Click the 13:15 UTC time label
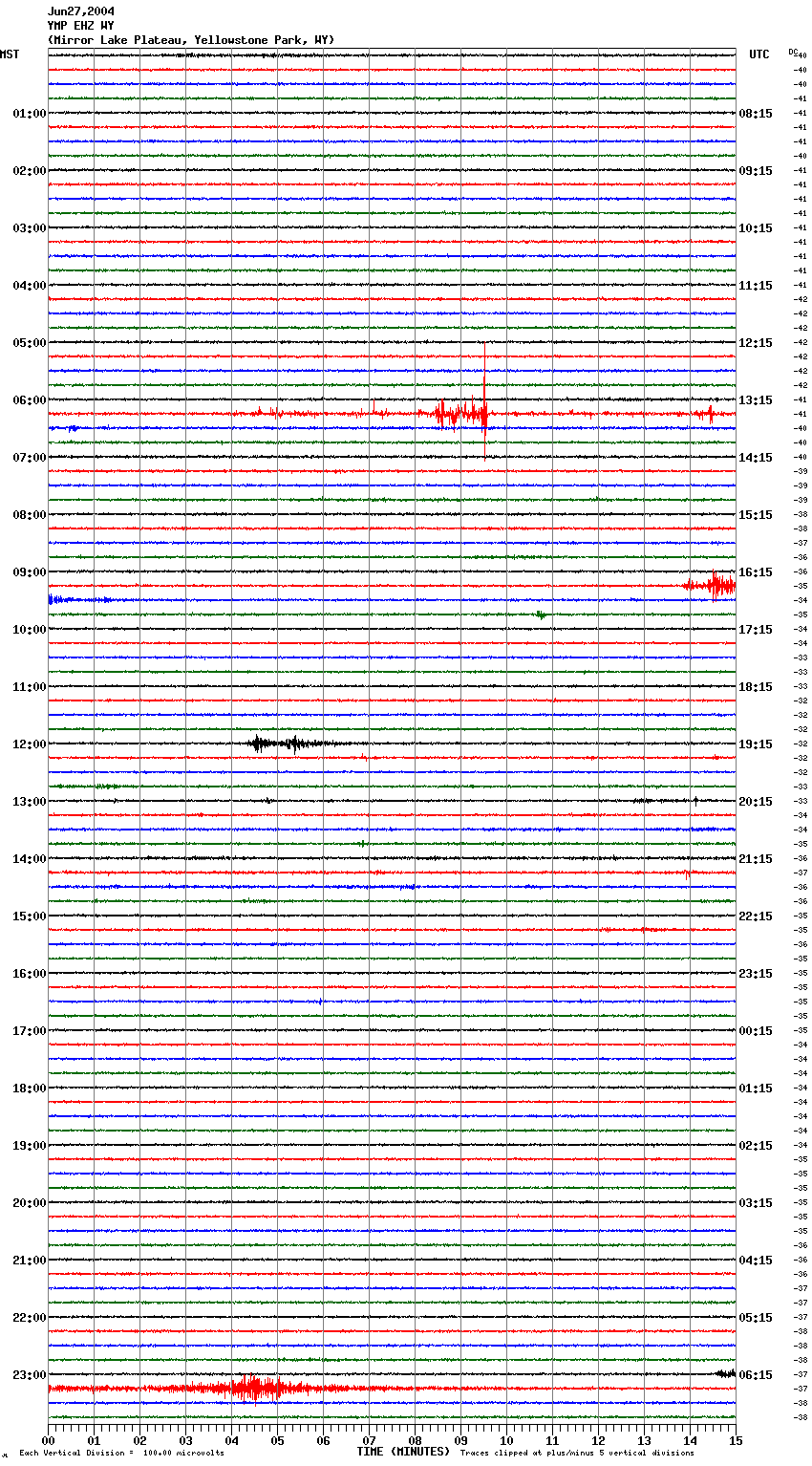This screenshot has width=812, height=1466. [756, 400]
